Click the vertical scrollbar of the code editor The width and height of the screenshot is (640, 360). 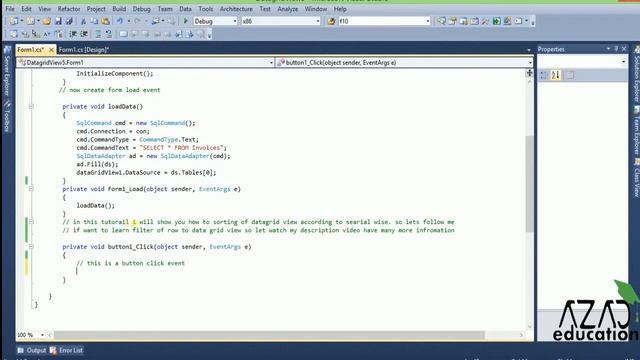click(529, 184)
